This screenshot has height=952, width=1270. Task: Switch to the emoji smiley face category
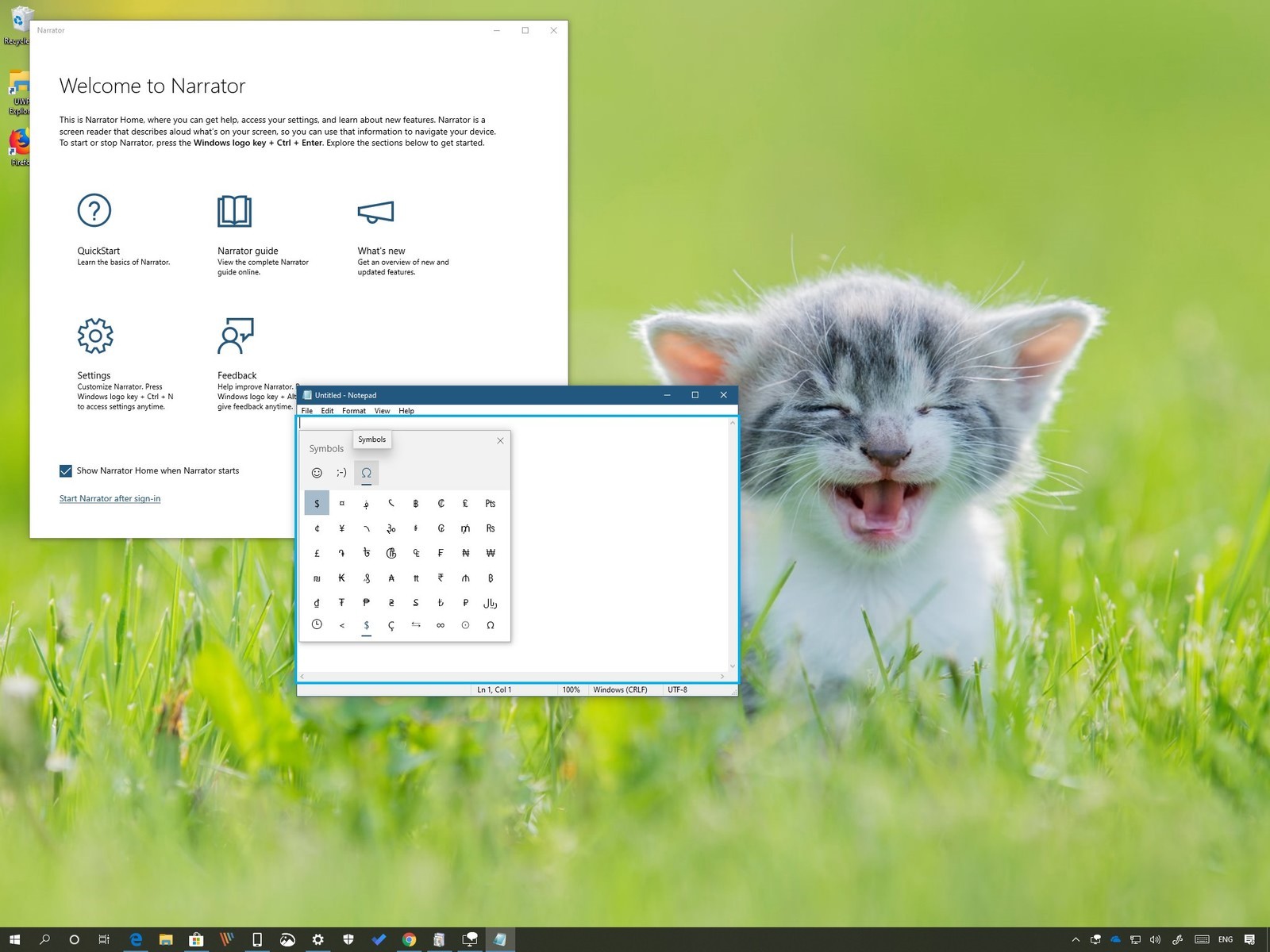click(x=317, y=473)
